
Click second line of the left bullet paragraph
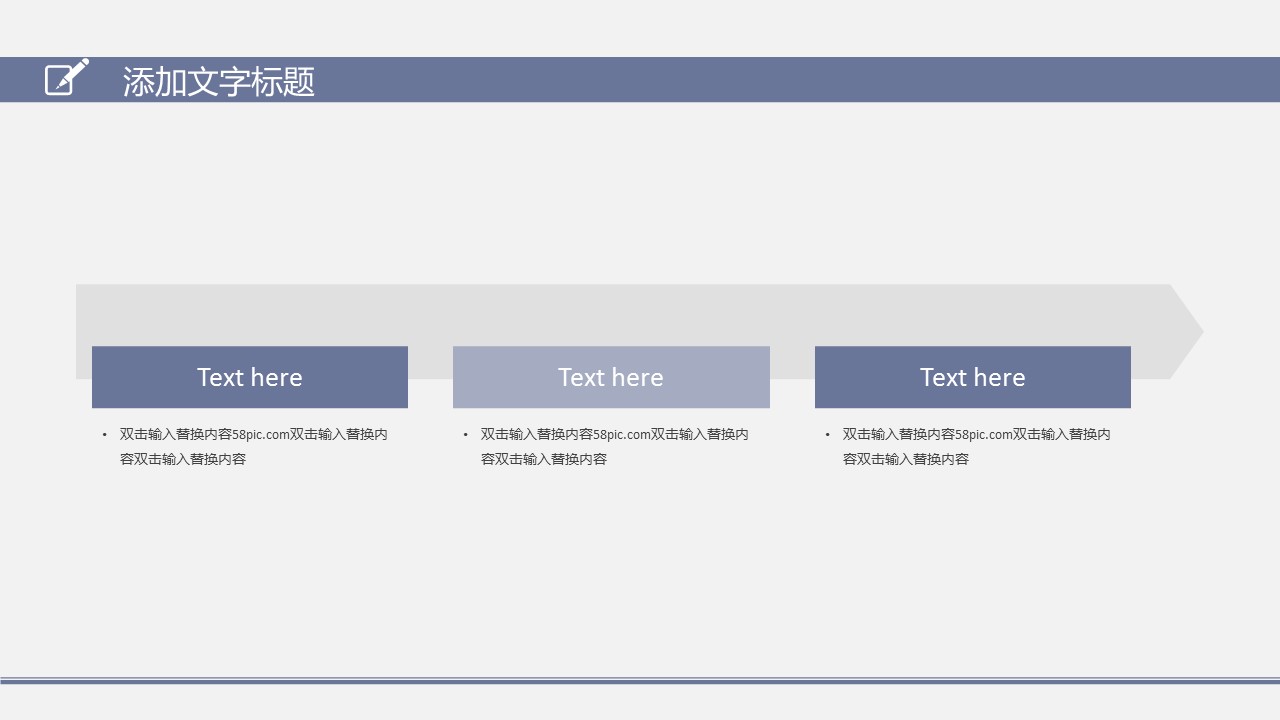point(183,460)
